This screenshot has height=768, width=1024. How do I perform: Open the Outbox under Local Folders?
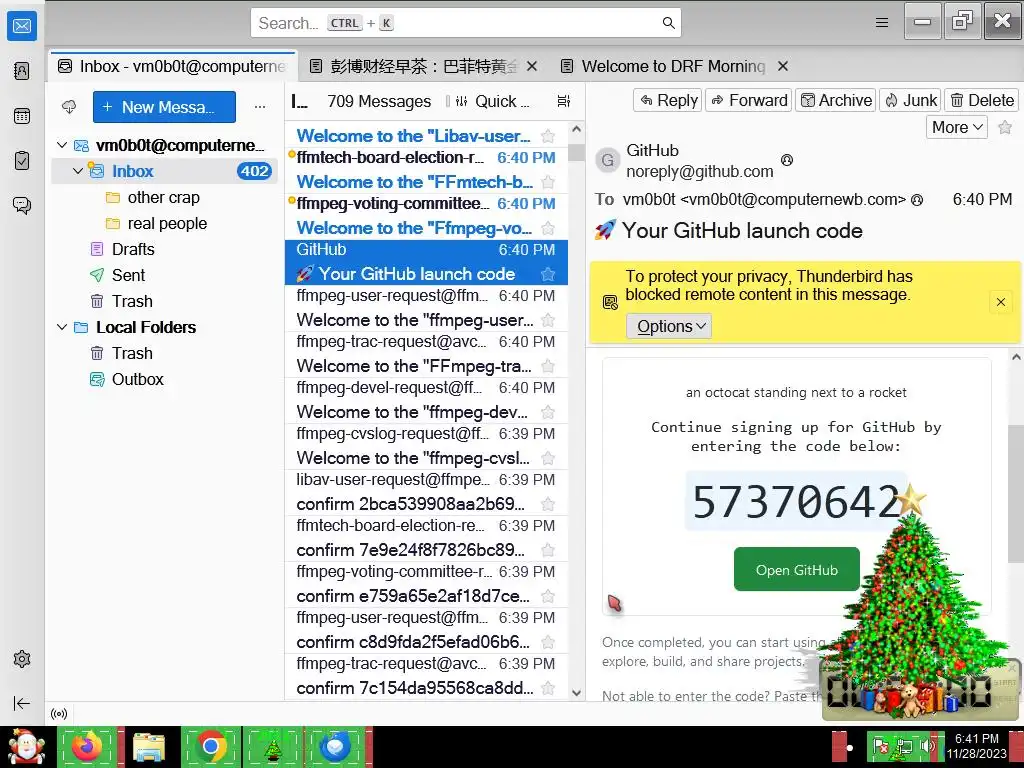164,379
